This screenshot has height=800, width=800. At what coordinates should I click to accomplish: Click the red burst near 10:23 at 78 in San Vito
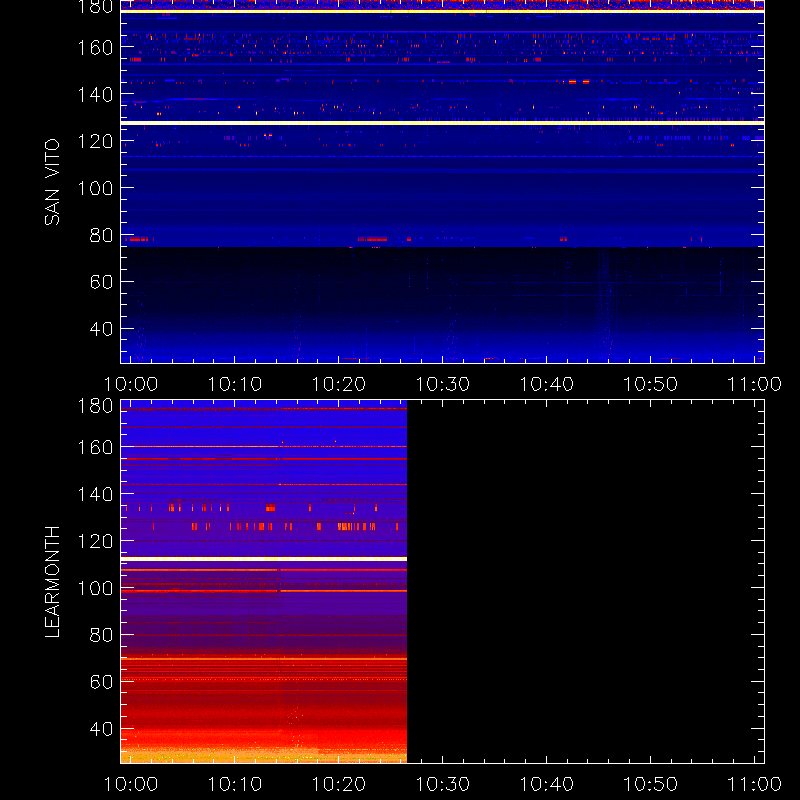372,239
